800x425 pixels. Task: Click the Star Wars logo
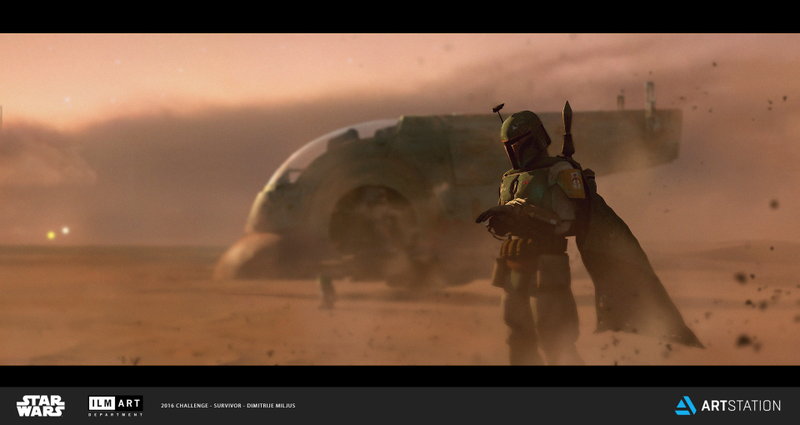coord(40,406)
